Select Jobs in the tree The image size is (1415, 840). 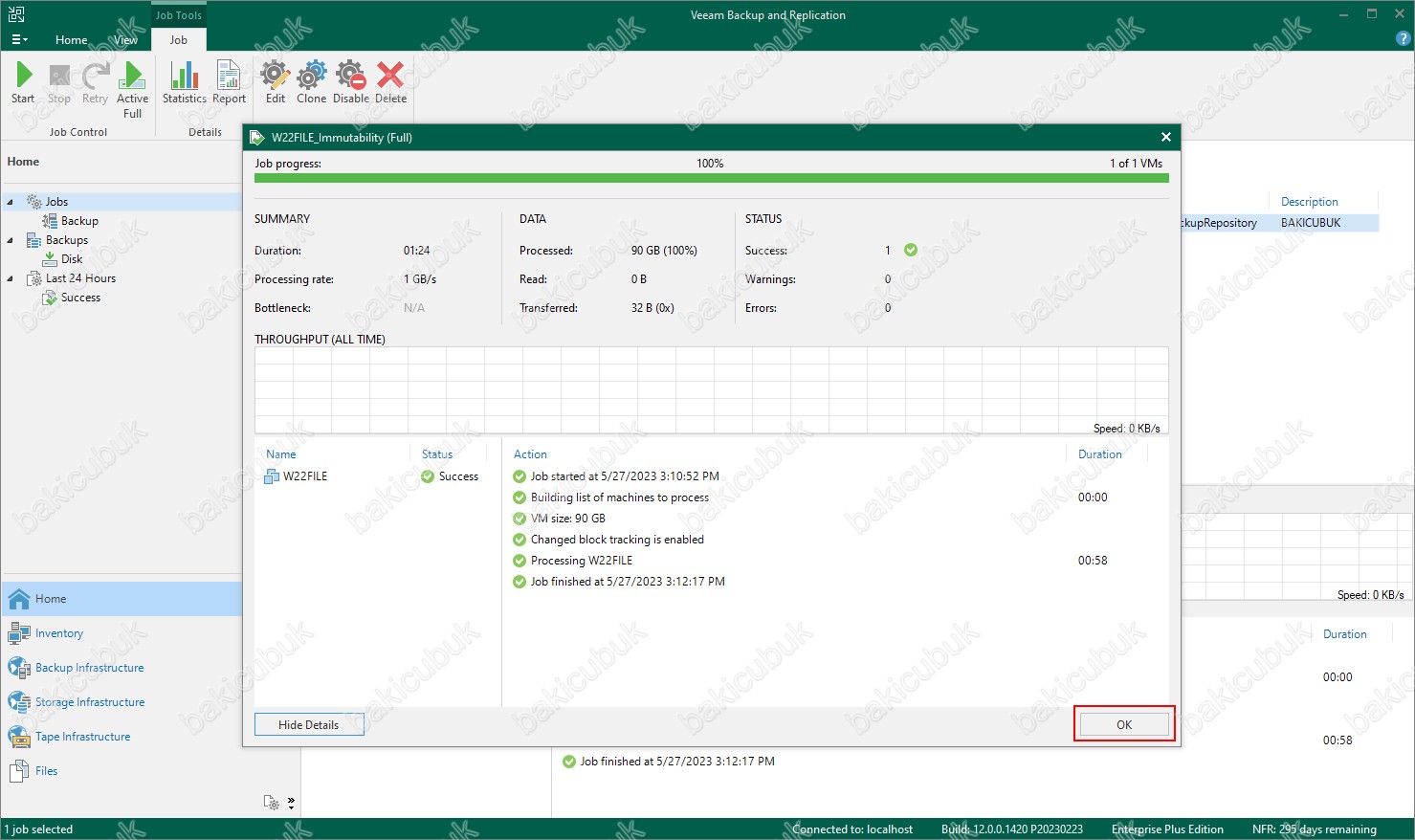click(x=56, y=202)
